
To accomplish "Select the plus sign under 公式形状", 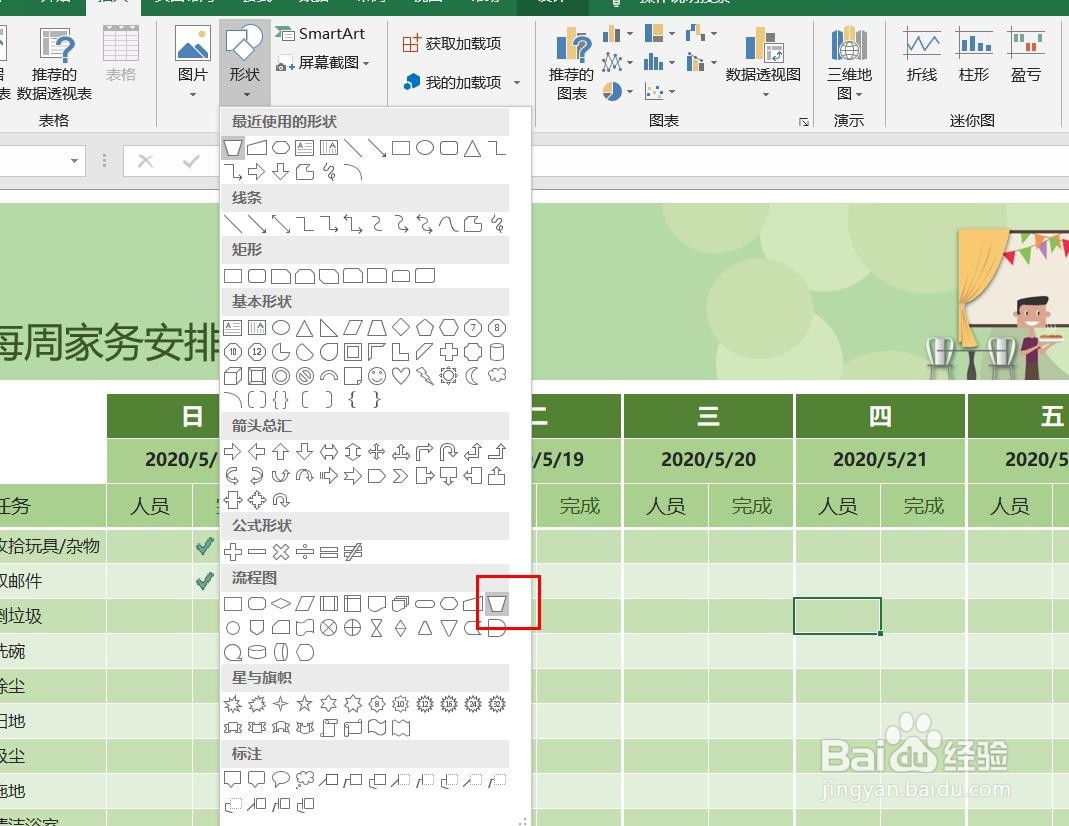I will [x=233, y=551].
